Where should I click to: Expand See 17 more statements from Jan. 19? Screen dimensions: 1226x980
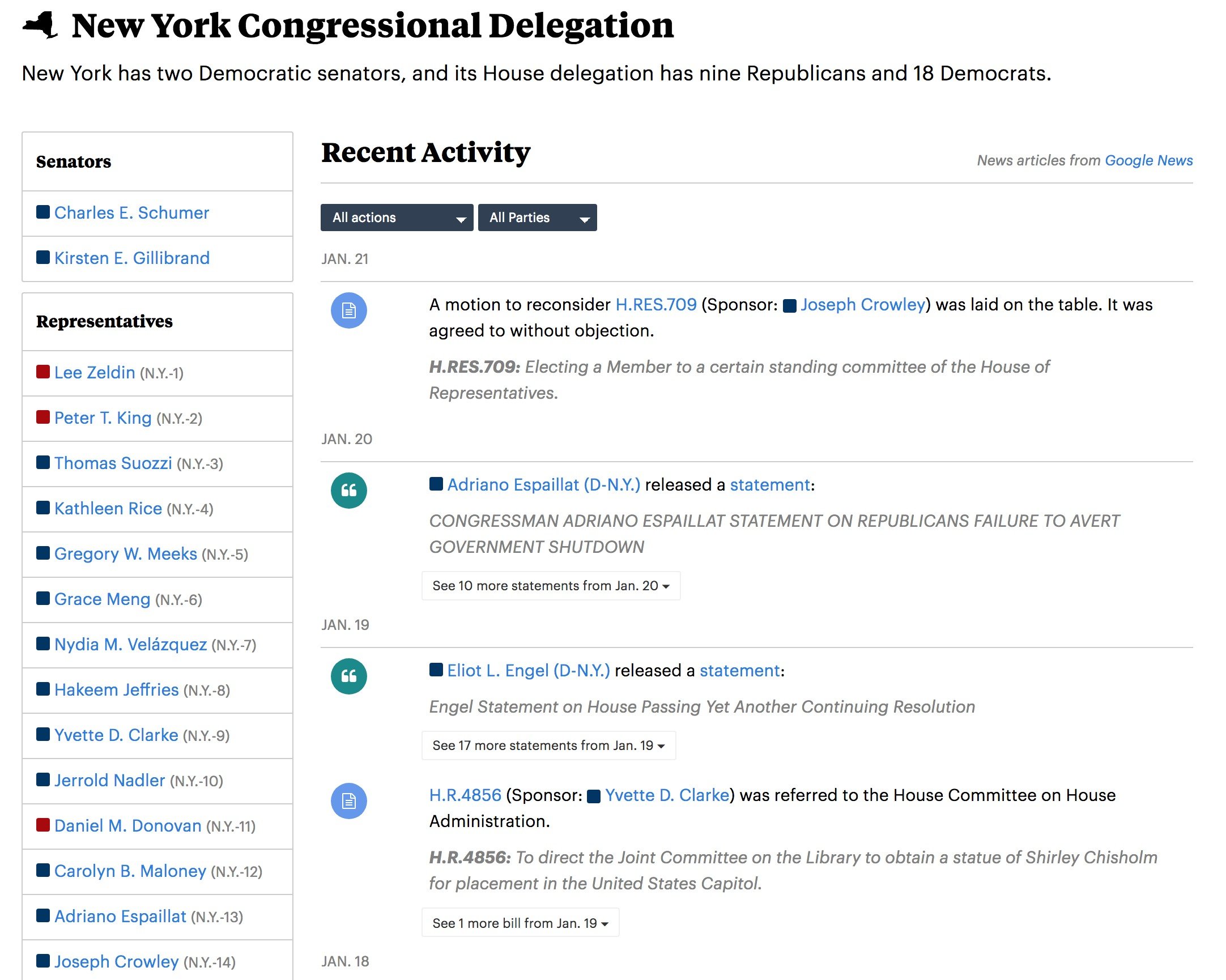548,746
